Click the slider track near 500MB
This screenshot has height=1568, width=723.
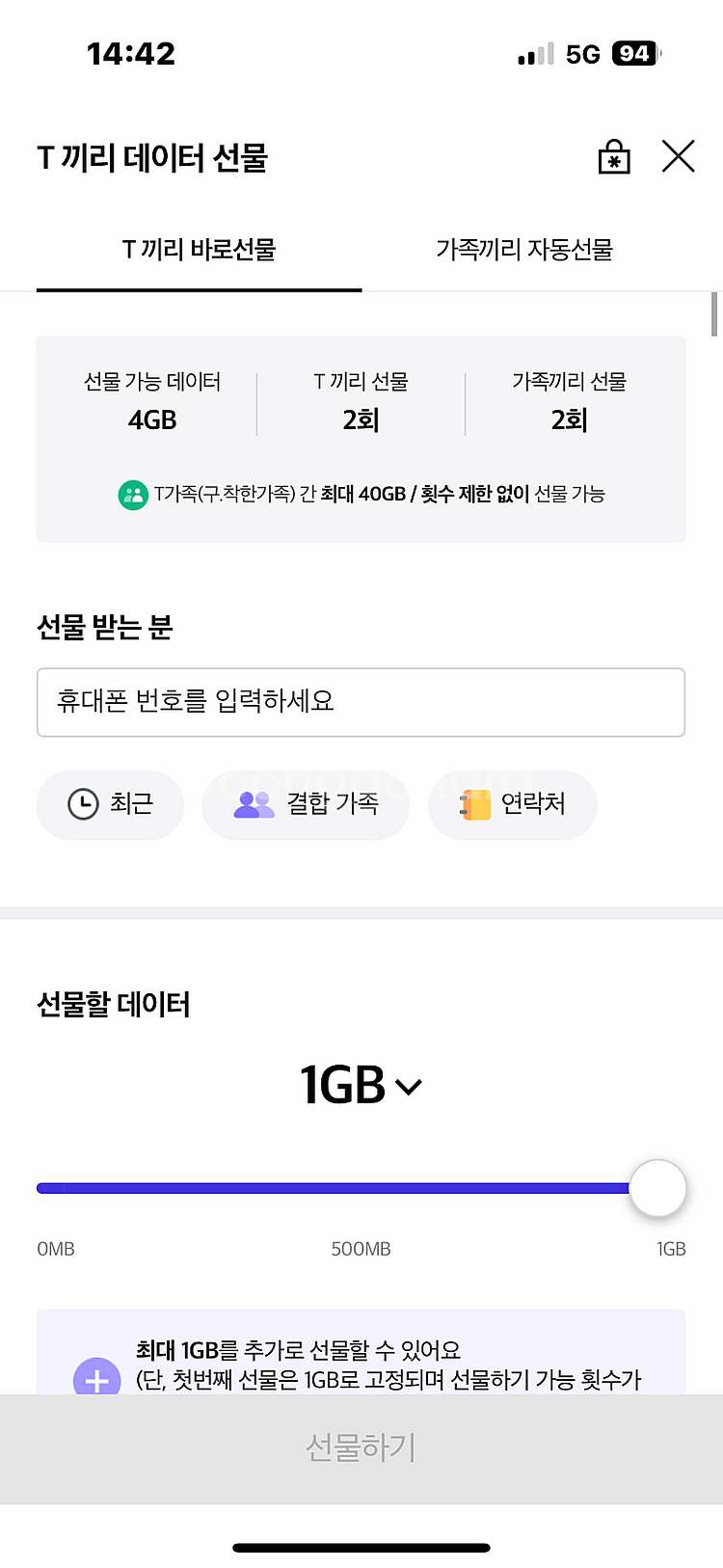click(x=361, y=1188)
